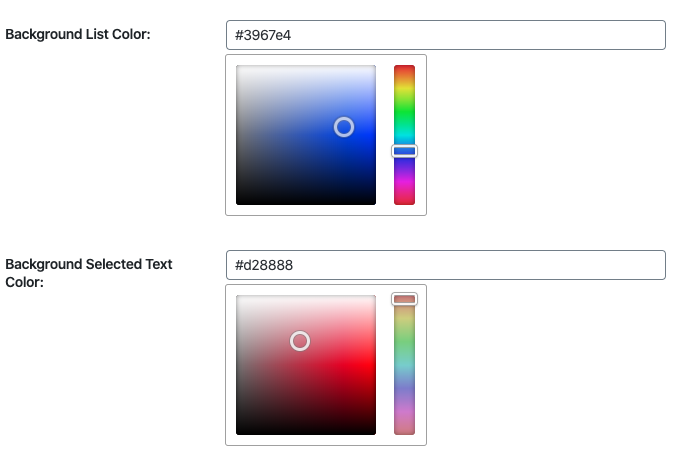694x459 pixels.
Task: Click the circle handle in the blue saturation square
Action: (x=344, y=127)
